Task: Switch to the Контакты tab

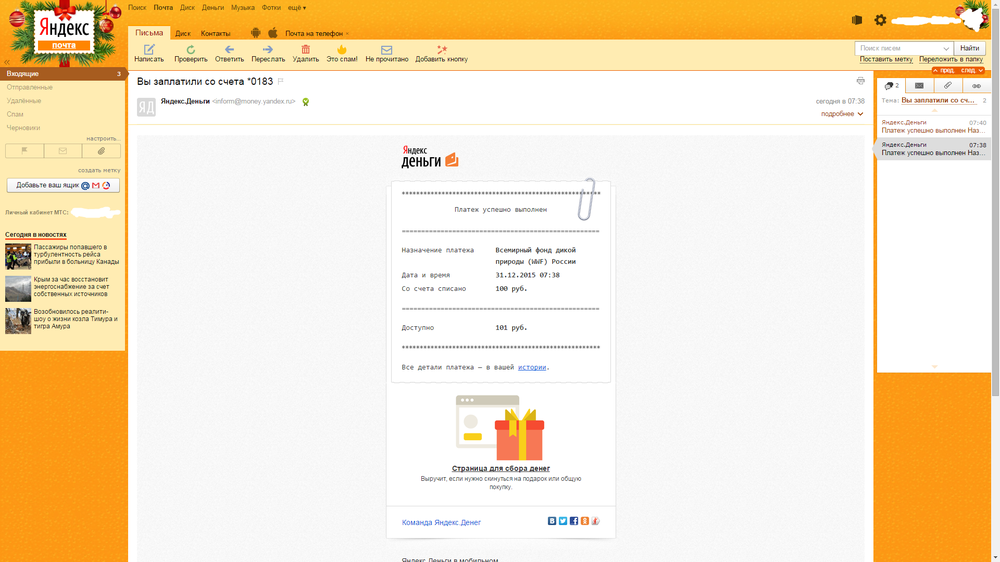Action: 215,33
